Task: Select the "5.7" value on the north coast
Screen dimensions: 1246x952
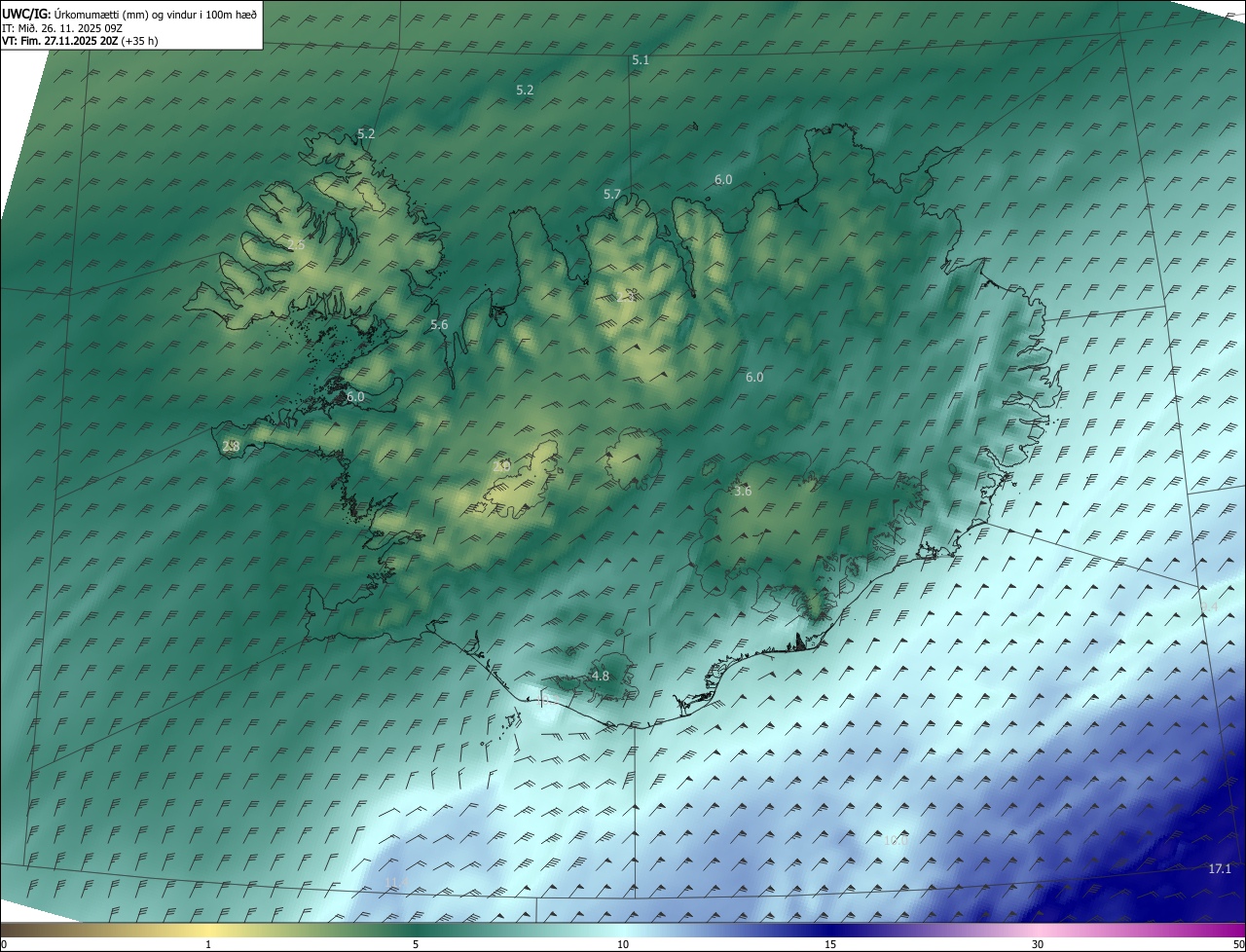Action: click(612, 195)
